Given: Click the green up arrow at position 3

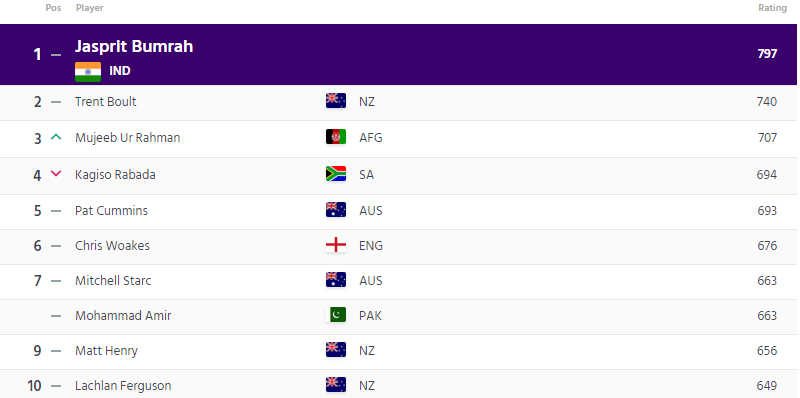Looking at the screenshot, I should (56, 137).
